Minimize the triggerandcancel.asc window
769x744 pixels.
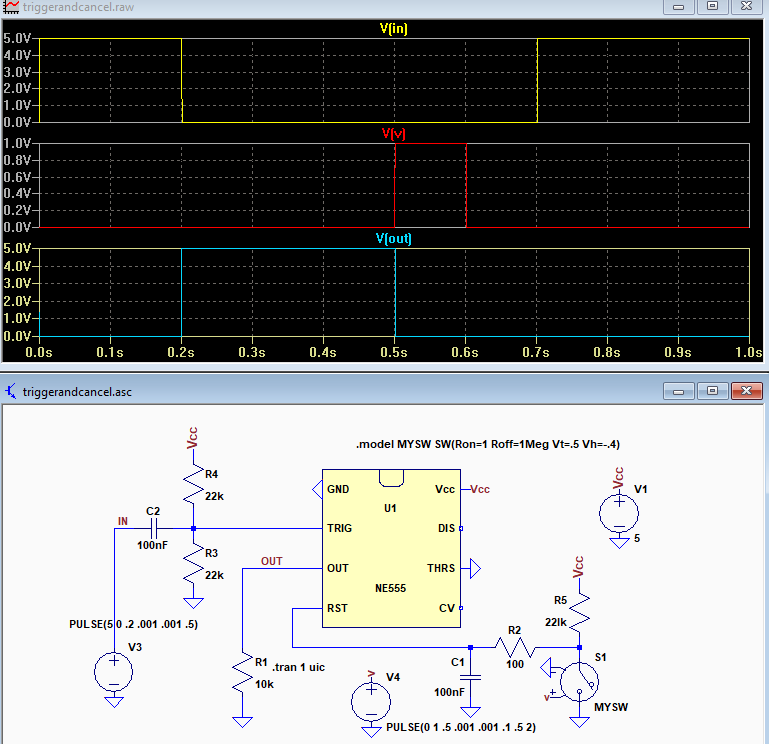tap(679, 391)
